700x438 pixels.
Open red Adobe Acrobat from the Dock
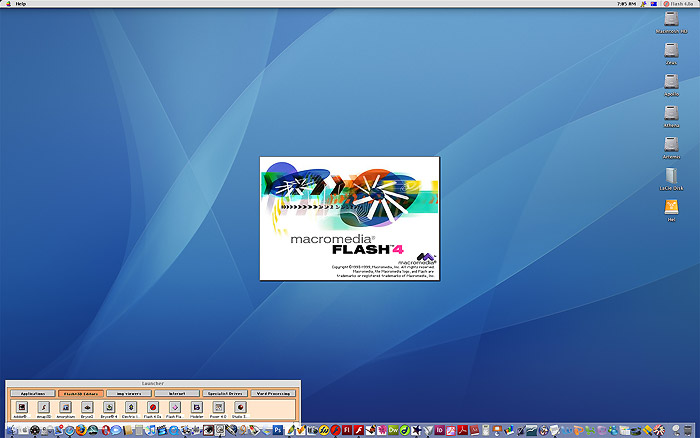(462, 430)
